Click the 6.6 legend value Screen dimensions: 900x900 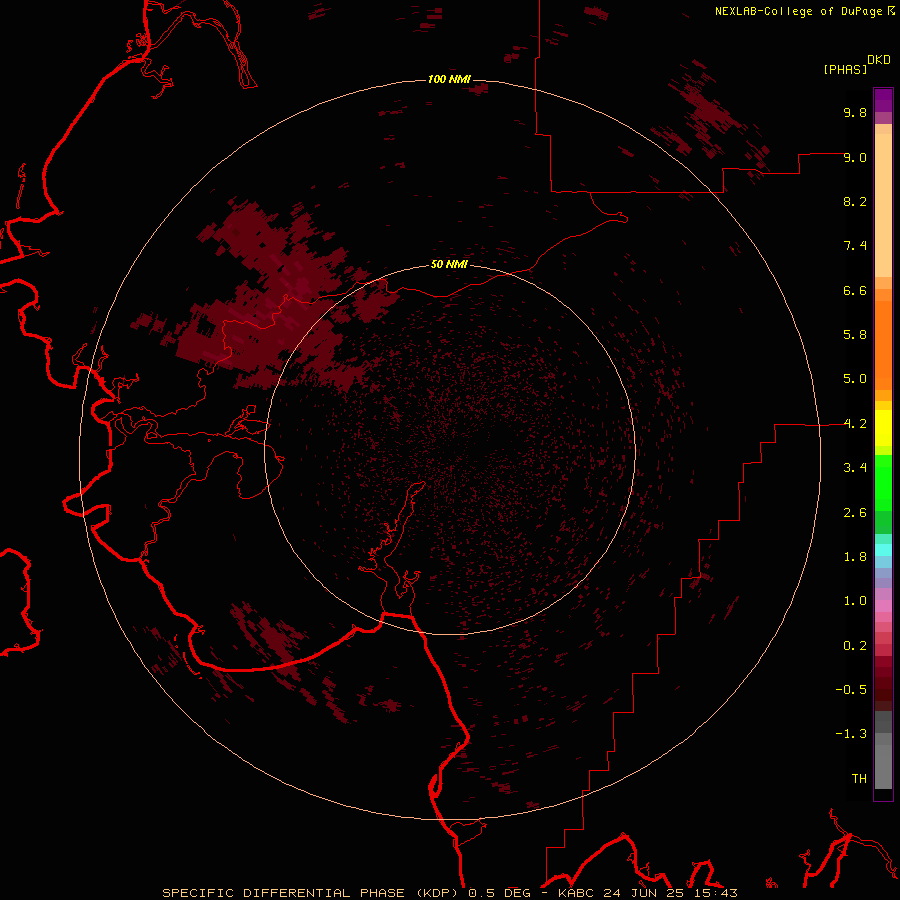855,290
